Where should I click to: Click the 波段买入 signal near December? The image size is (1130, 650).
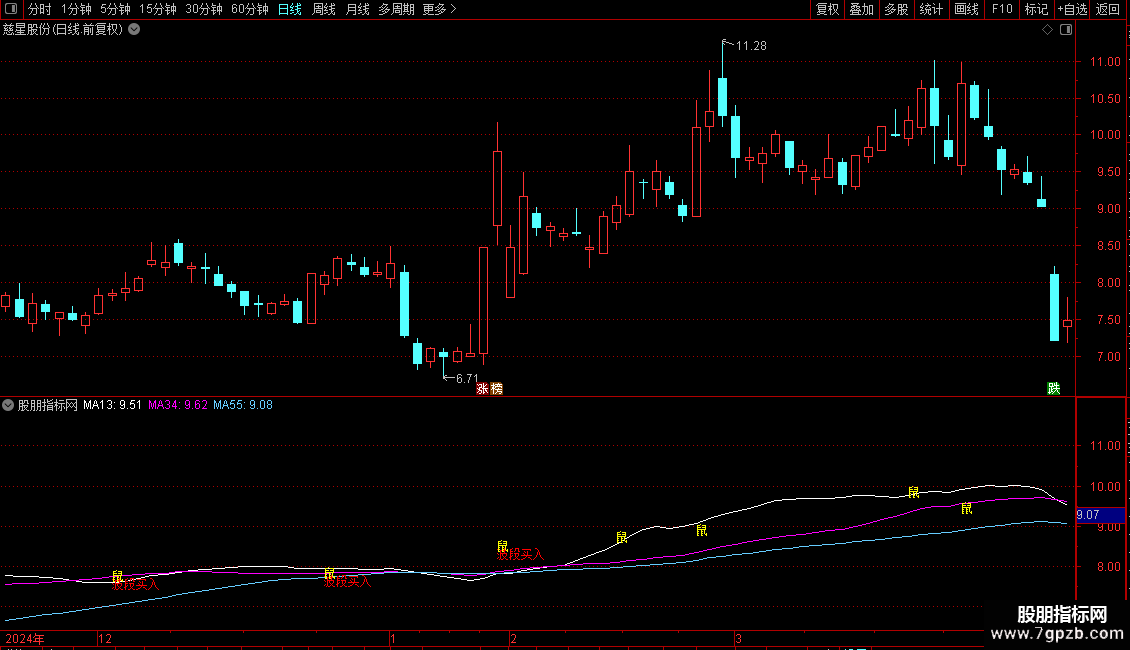point(135,584)
